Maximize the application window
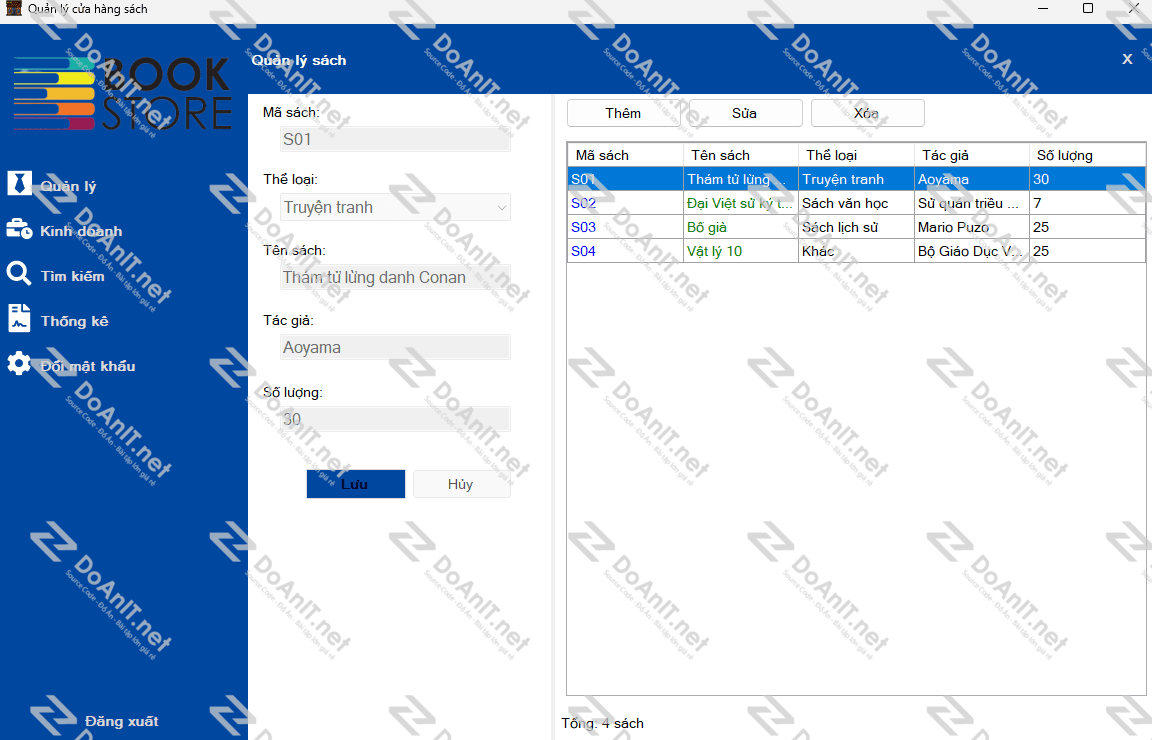The width and height of the screenshot is (1152, 740). (1088, 8)
